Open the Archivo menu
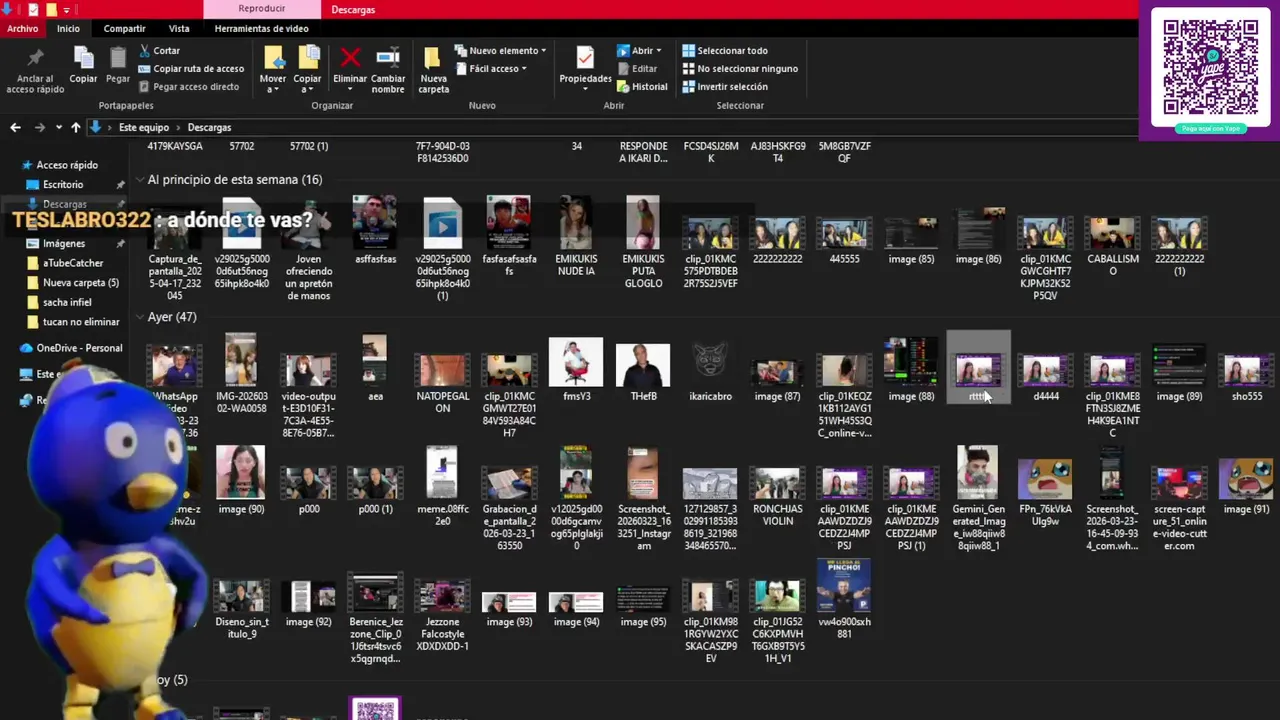The image size is (1280, 720). (x=22, y=28)
